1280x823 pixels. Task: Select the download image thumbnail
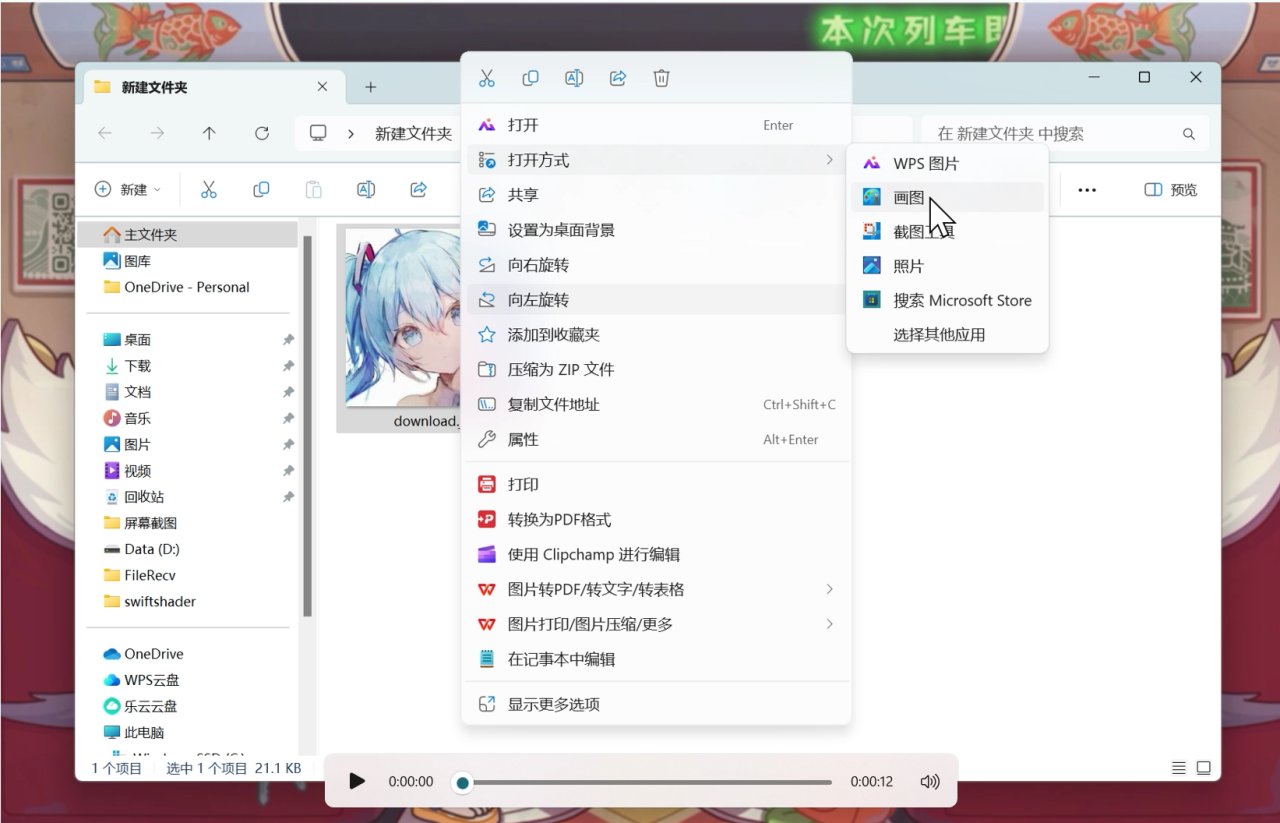pyautogui.click(x=404, y=317)
